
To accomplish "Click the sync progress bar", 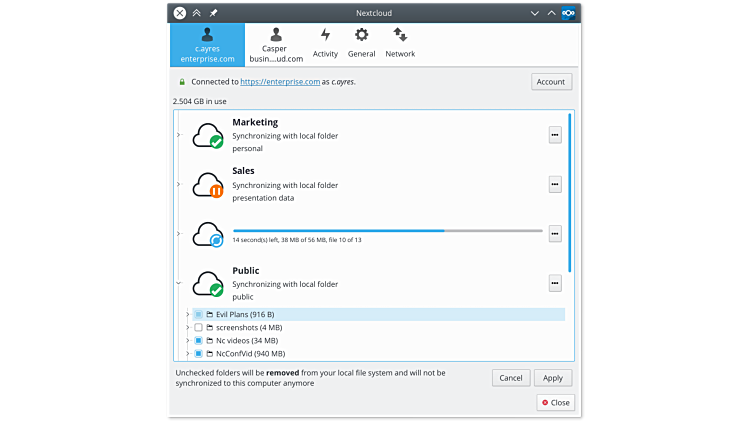I will click(x=387, y=230).
